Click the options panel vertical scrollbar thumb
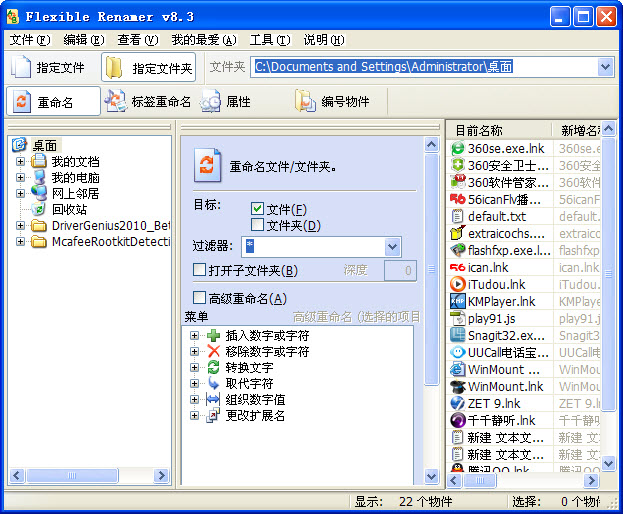 click(431, 269)
